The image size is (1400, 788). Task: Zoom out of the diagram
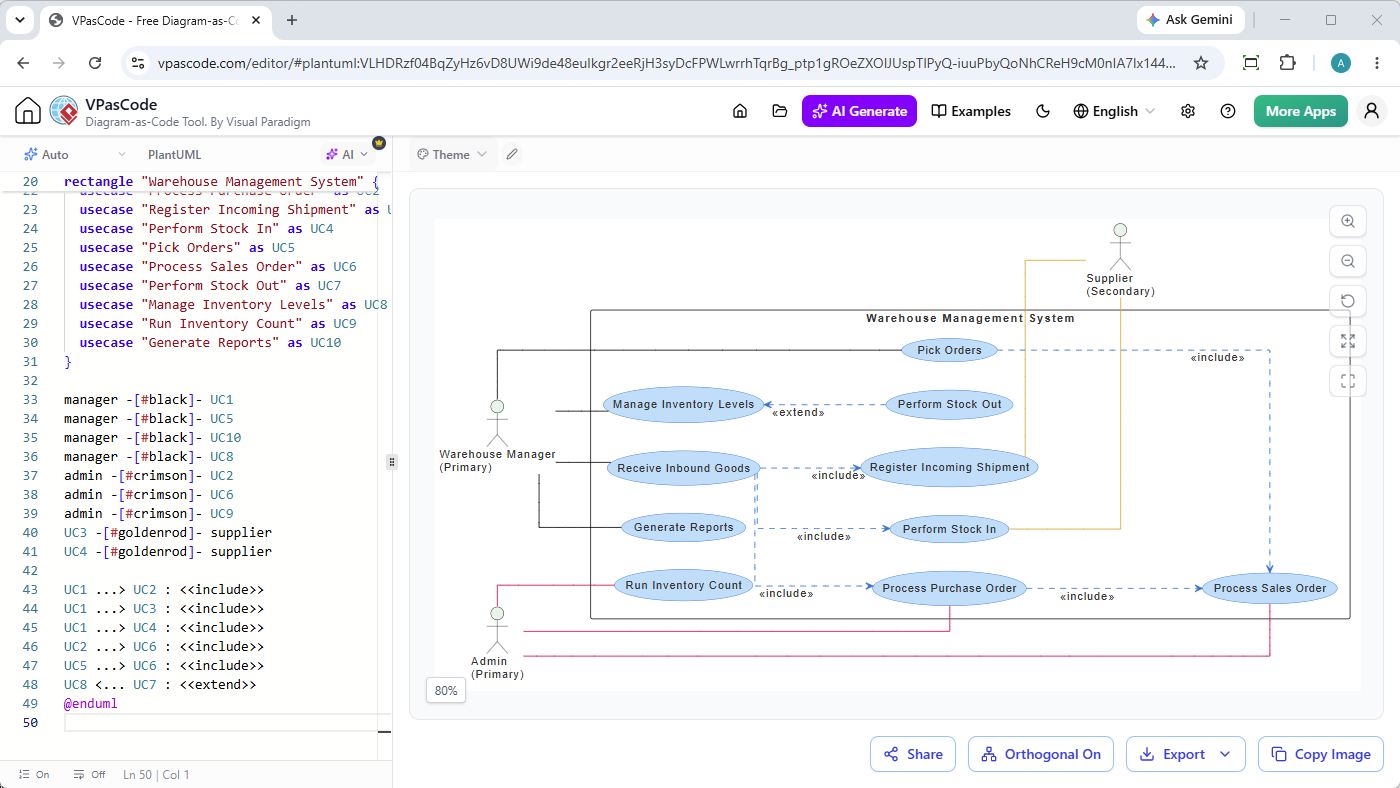[1348, 261]
